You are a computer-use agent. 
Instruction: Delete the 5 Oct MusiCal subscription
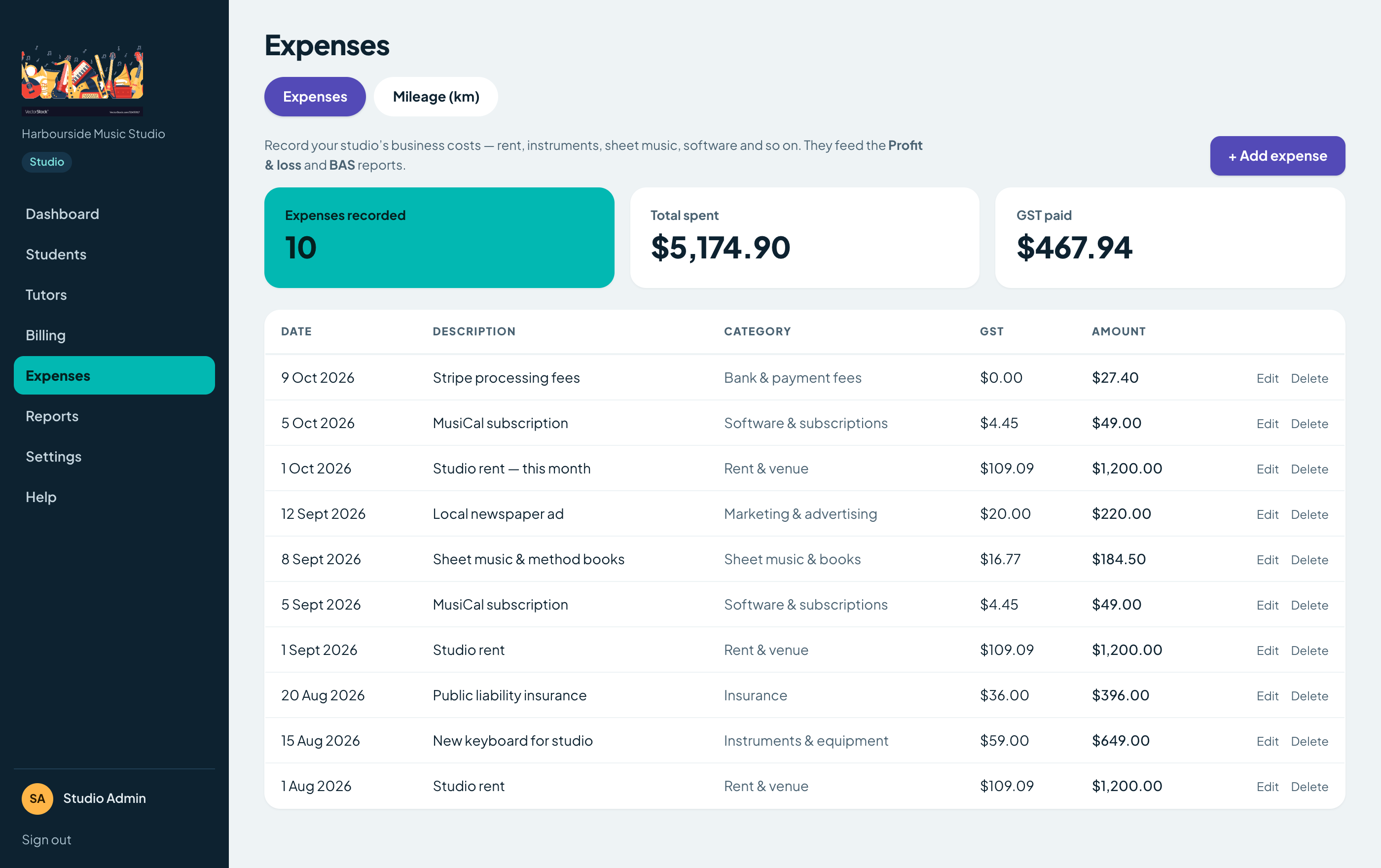tap(1308, 424)
